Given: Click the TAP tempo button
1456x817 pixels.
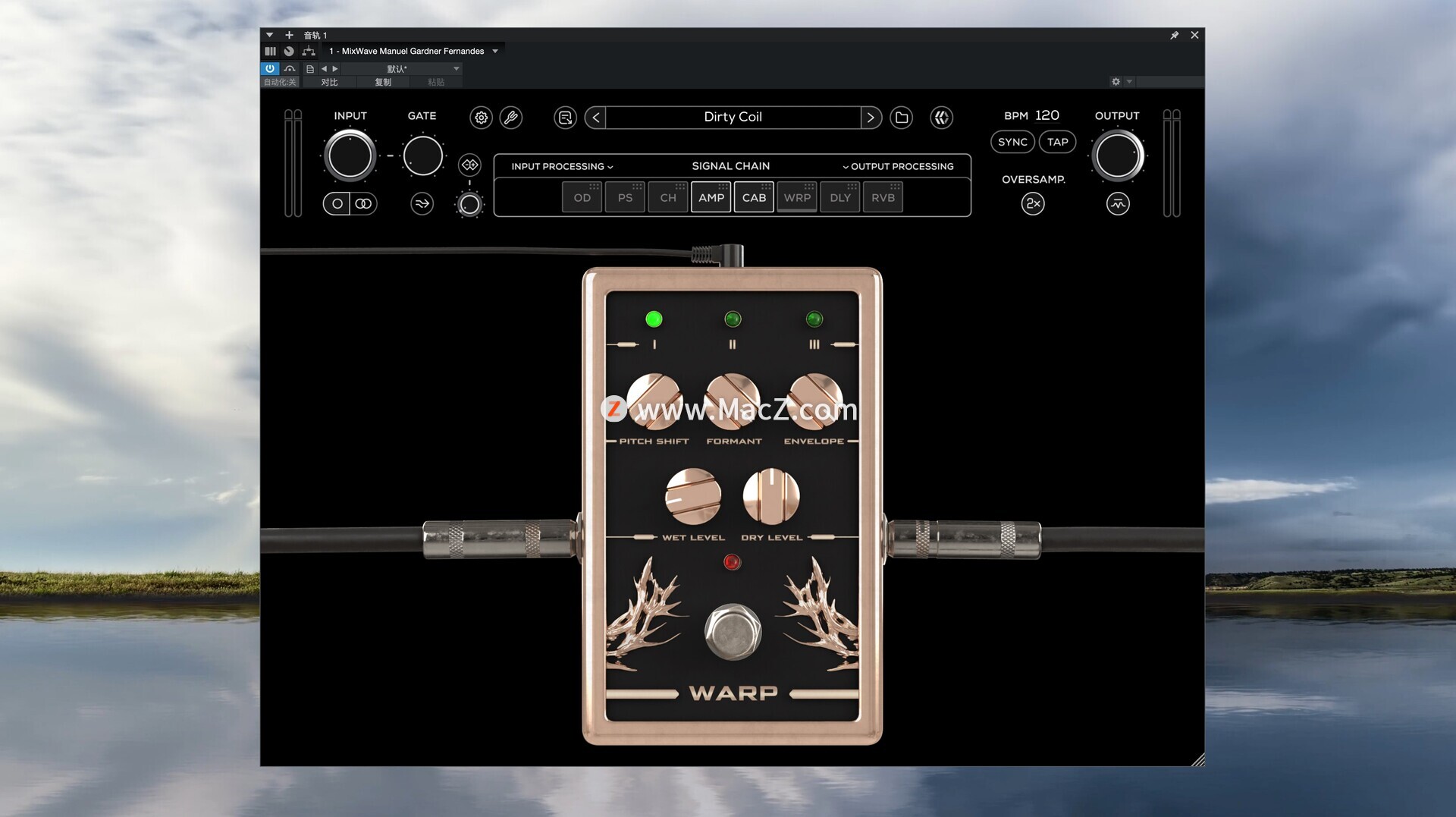Looking at the screenshot, I should 1057,142.
